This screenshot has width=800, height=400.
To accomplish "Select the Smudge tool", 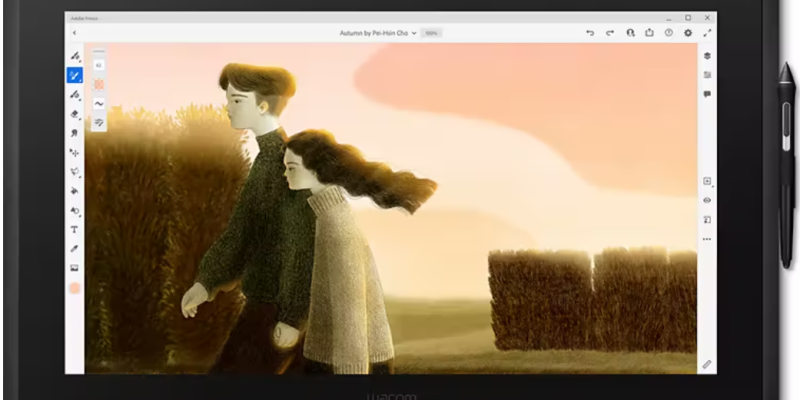I will pyautogui.click(x=74, y=133).
